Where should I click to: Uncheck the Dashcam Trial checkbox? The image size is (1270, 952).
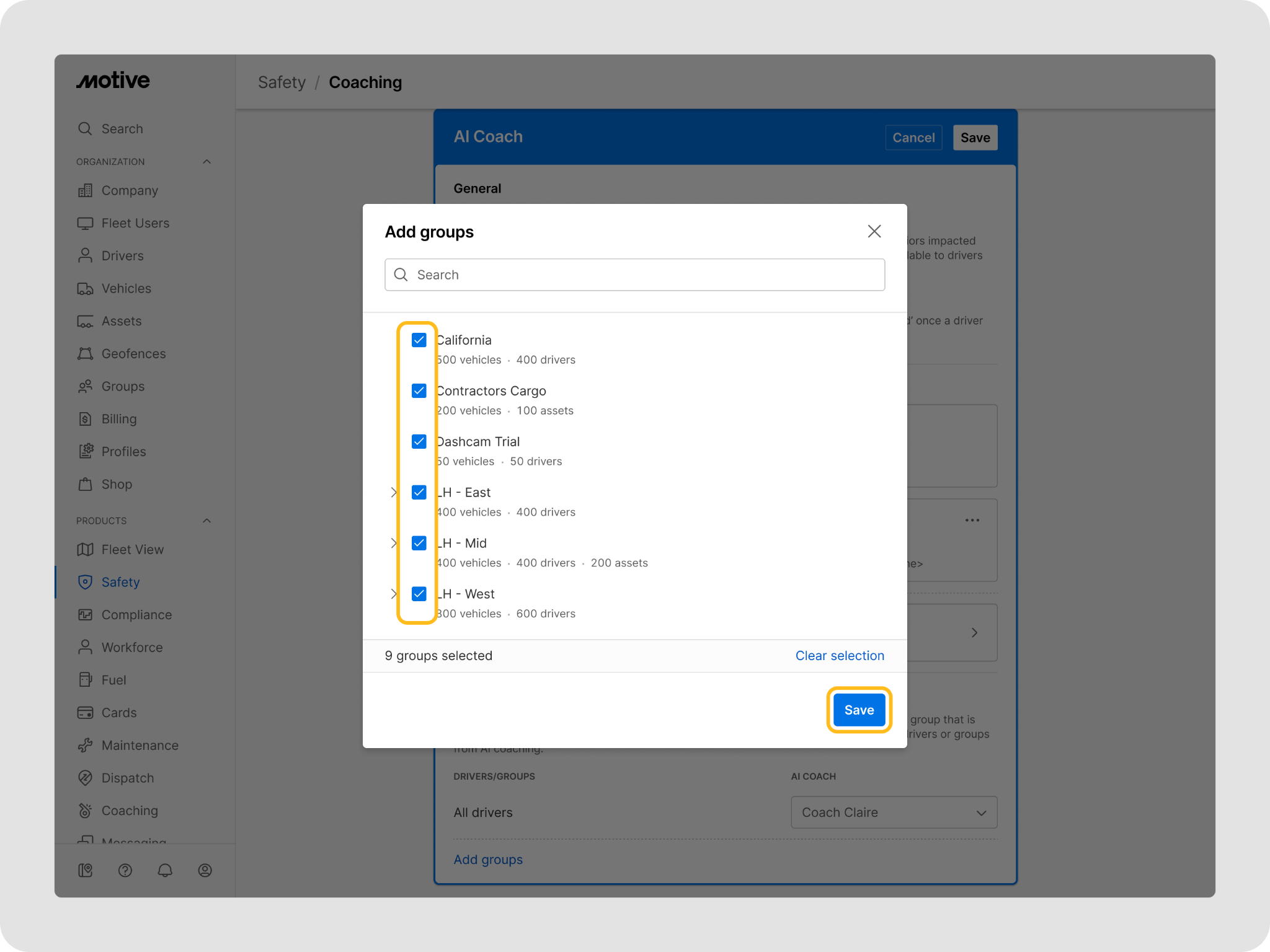pos(419,441)
